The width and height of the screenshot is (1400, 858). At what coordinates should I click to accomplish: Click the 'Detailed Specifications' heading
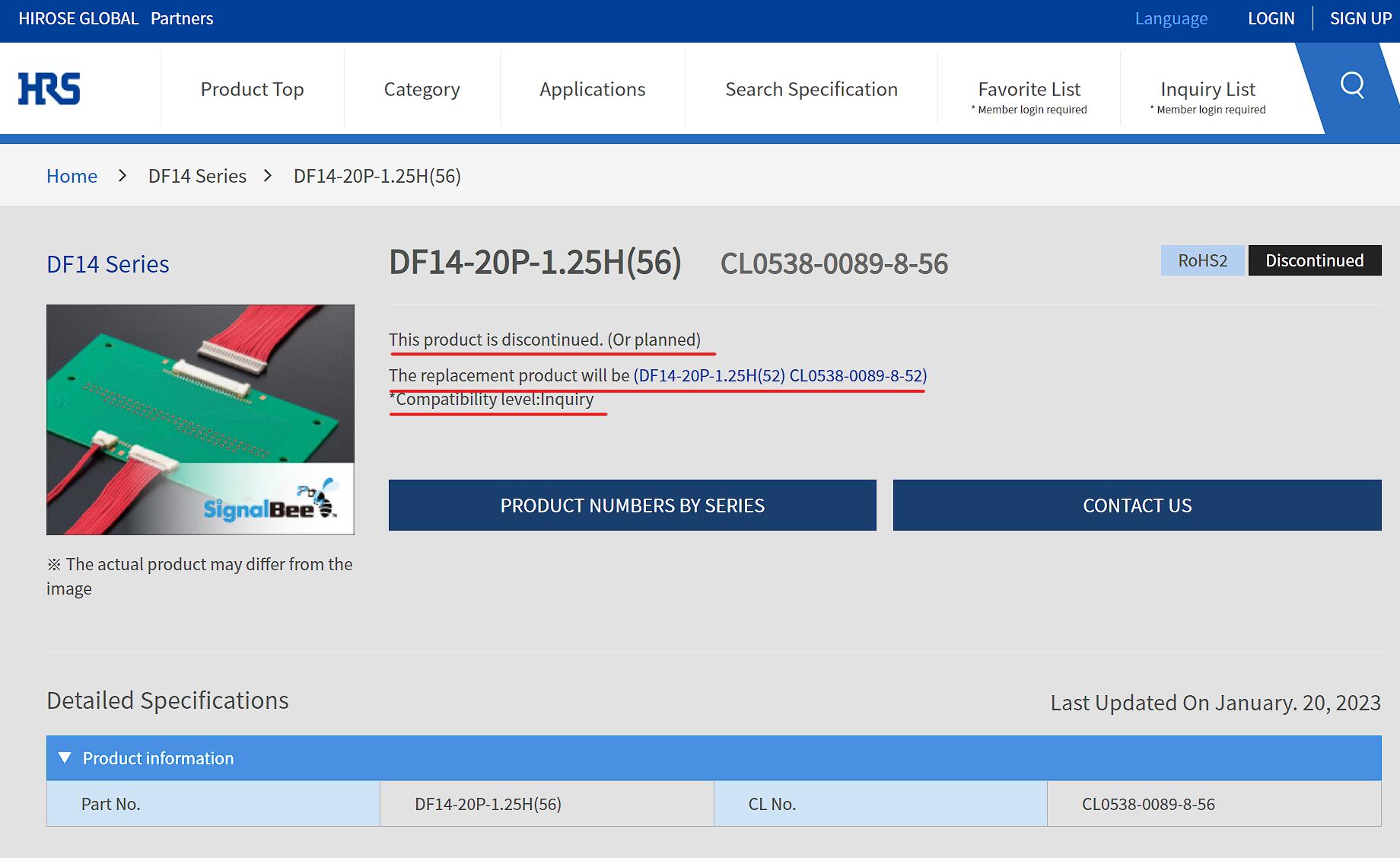(x=167, y=700)
